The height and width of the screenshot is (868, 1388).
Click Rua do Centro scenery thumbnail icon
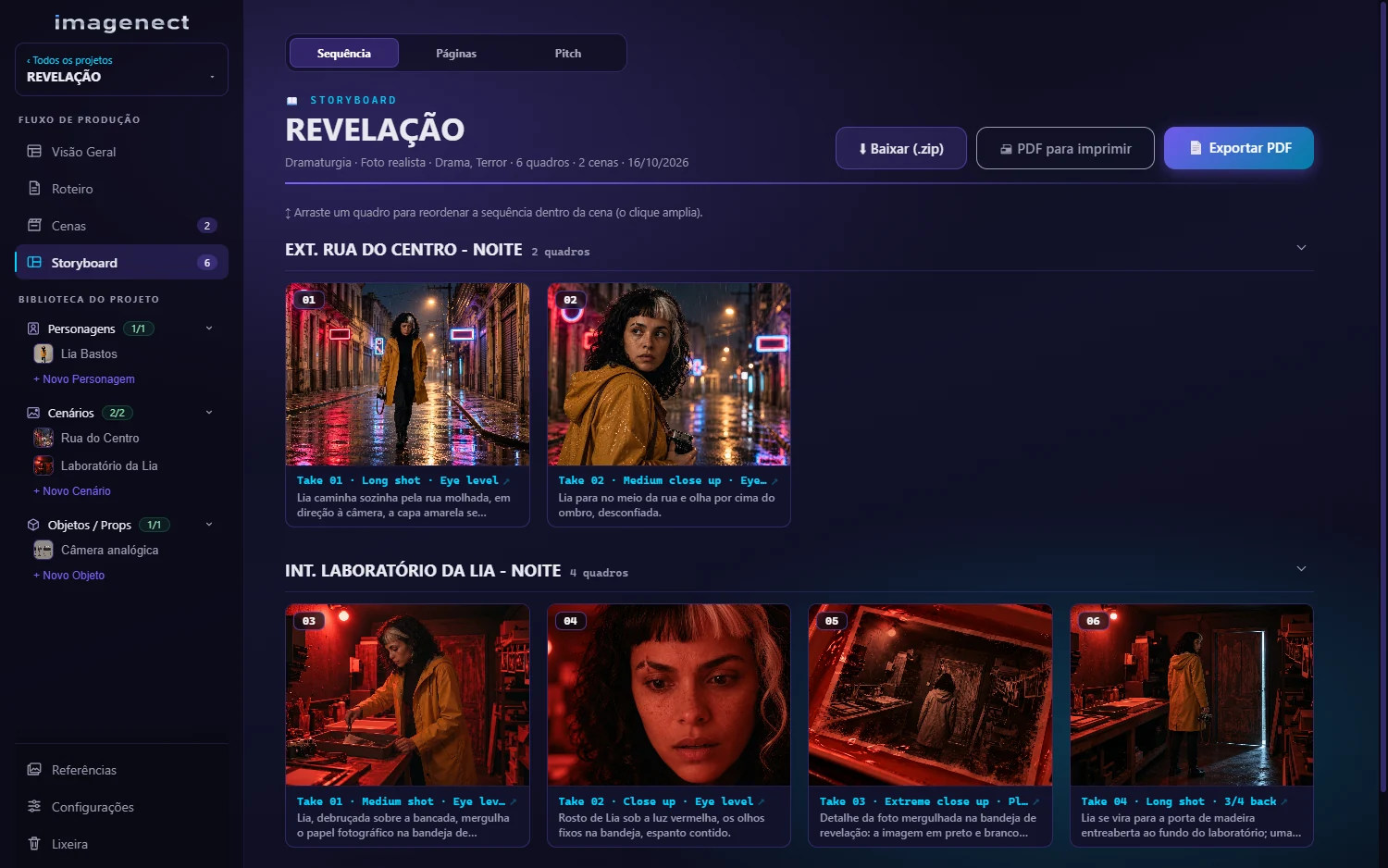click(43, 438)
